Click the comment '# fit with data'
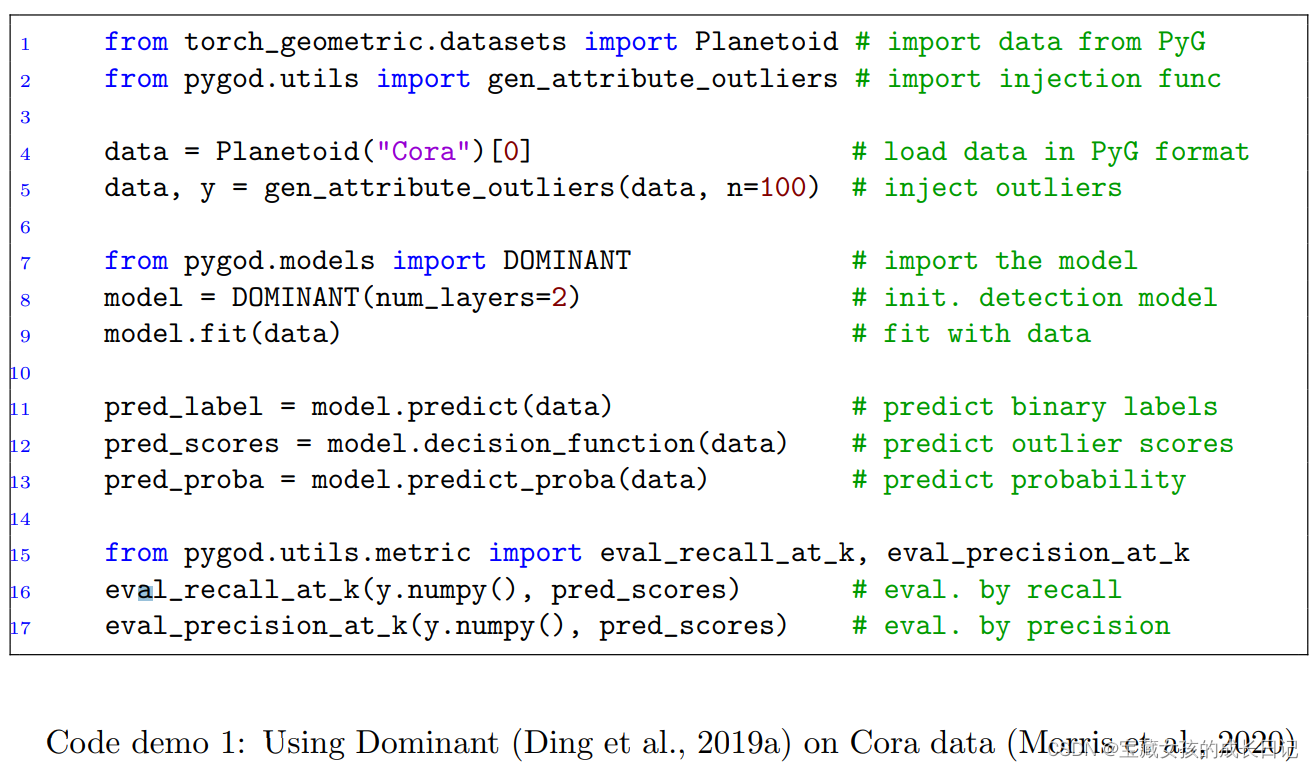Viewport: 1314px width, 768px height. [971, 334]
